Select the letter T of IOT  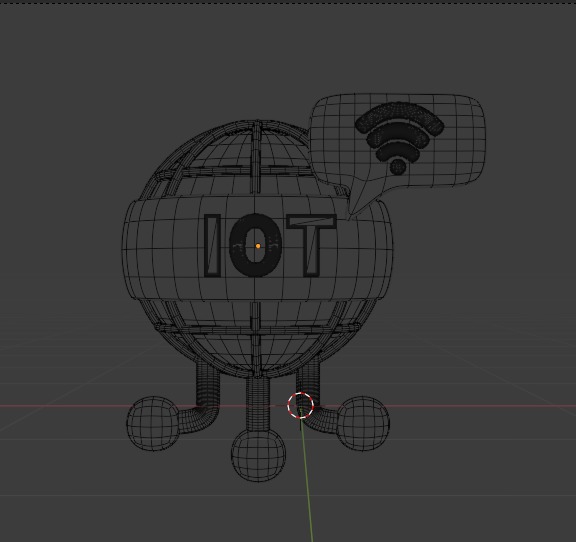click(x=311, y=245)
